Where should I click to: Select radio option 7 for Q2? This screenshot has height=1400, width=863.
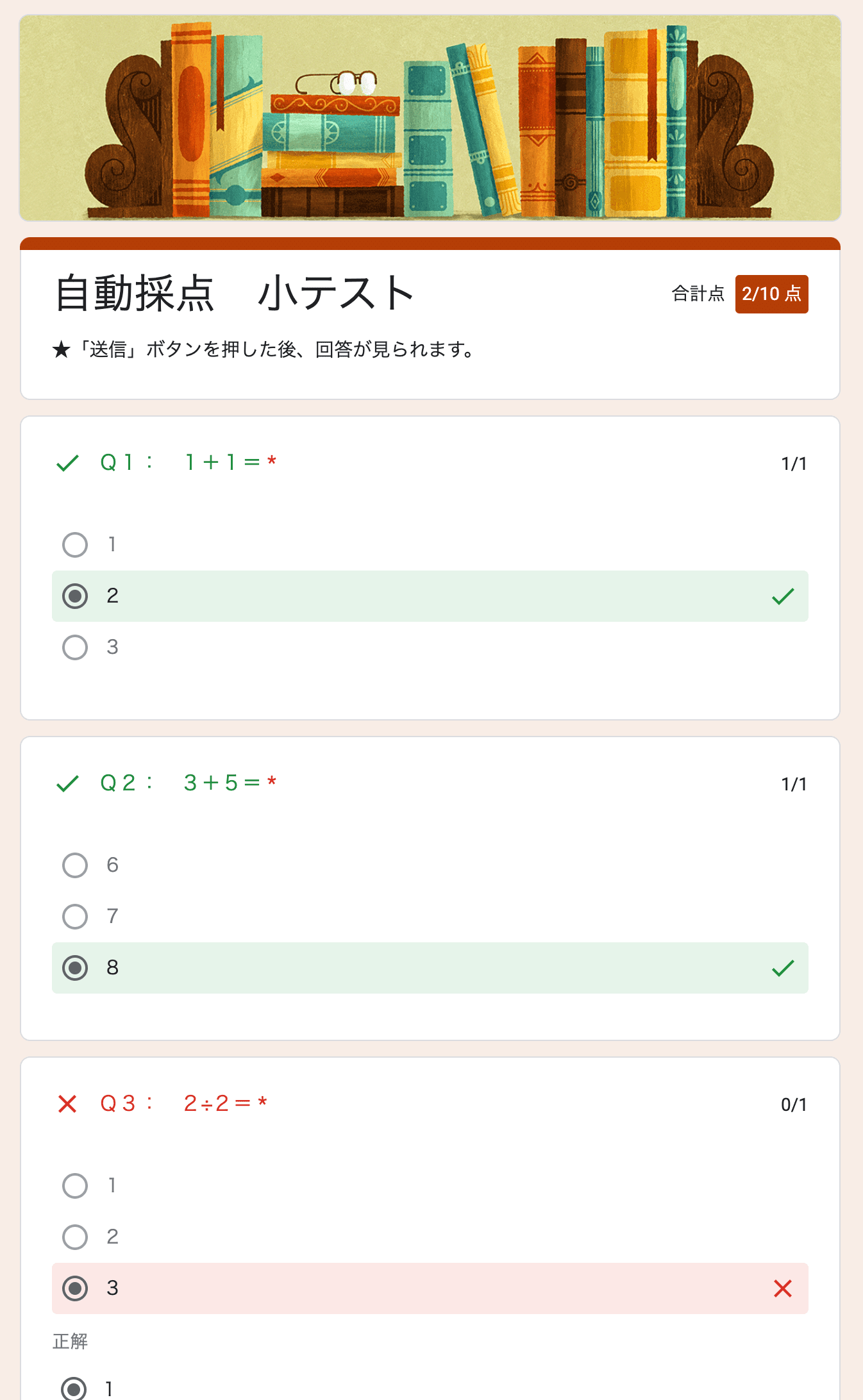tap(75, 916)
